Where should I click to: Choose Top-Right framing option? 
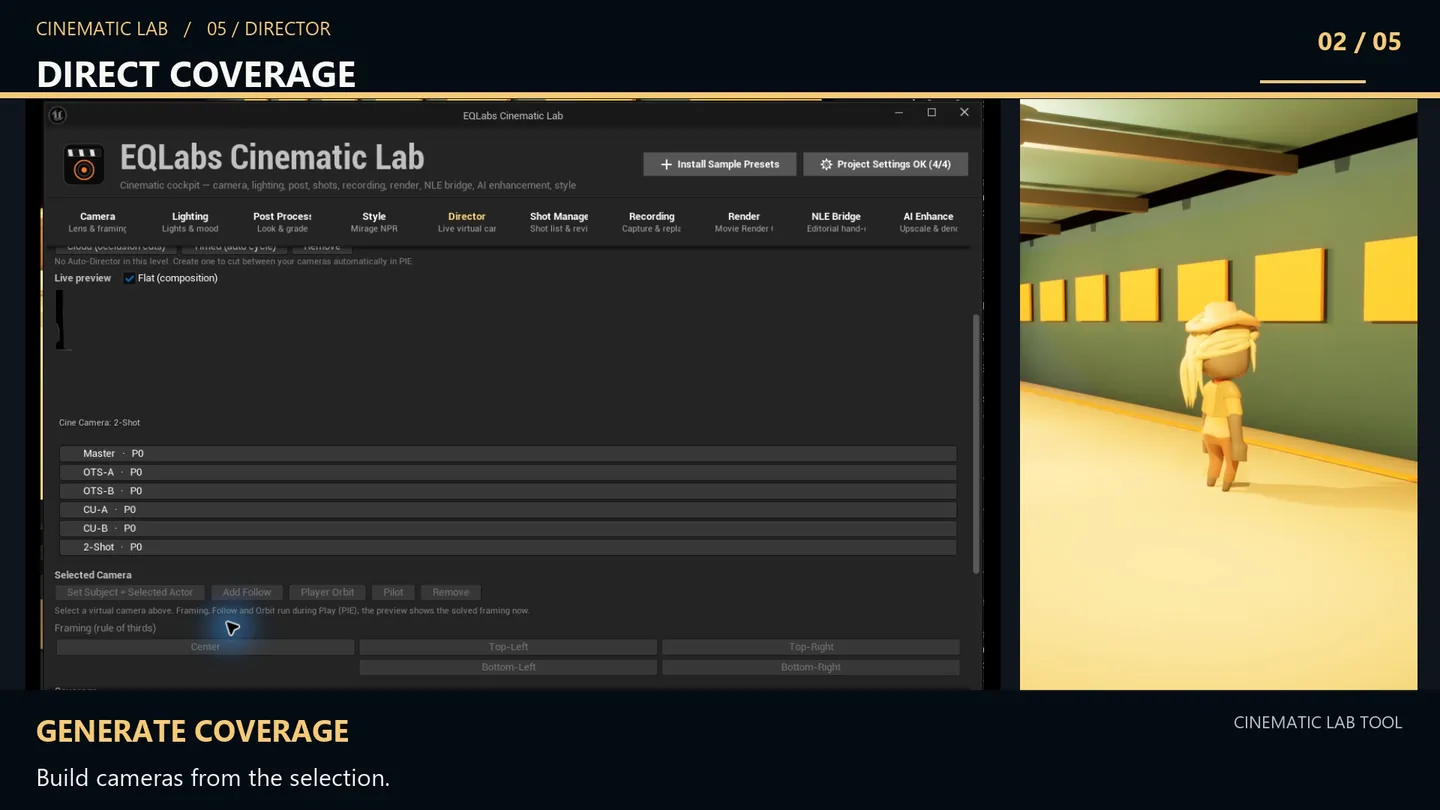(811, 647)
